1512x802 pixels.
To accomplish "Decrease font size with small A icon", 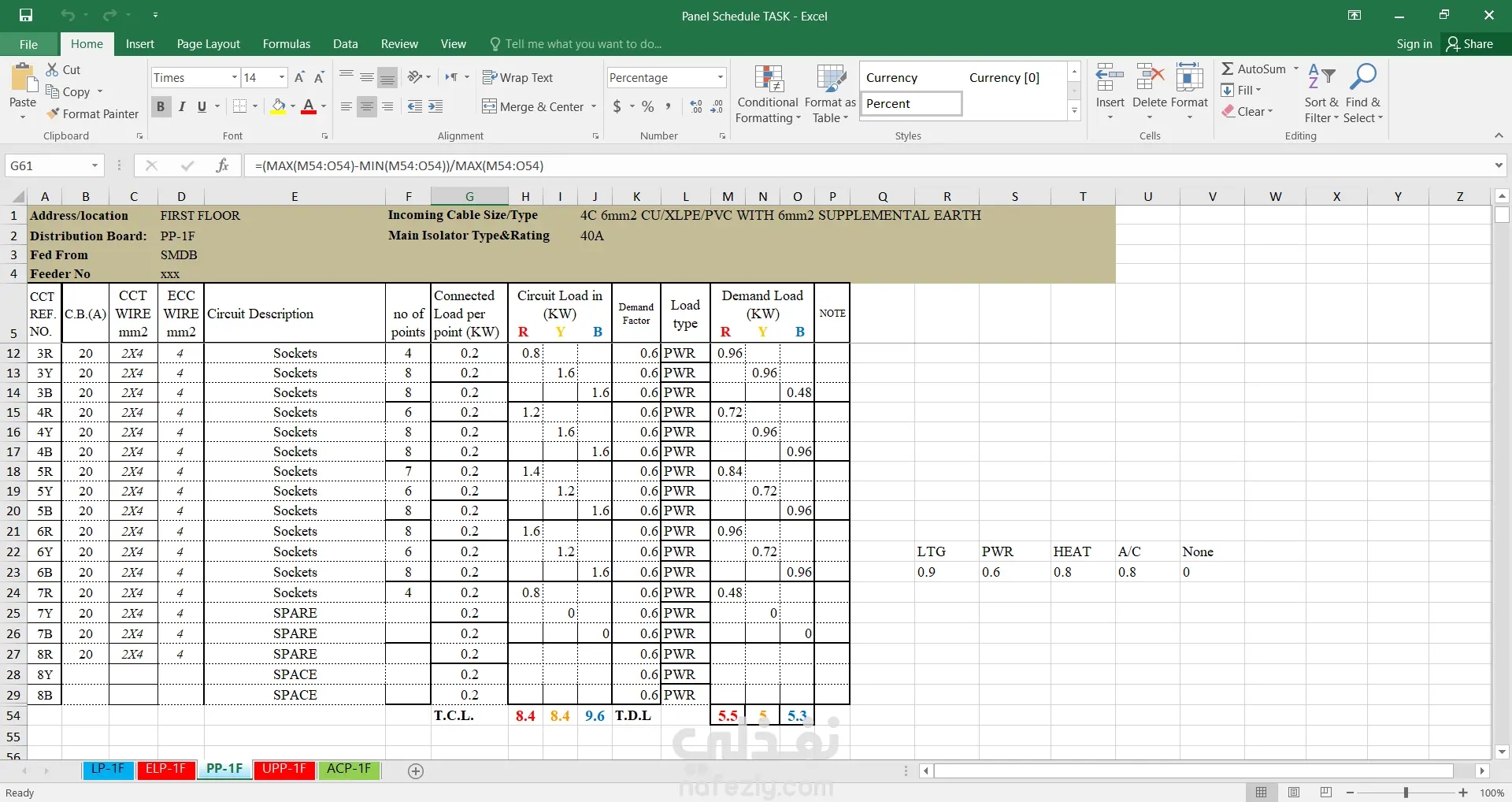I will pos(319,77).
